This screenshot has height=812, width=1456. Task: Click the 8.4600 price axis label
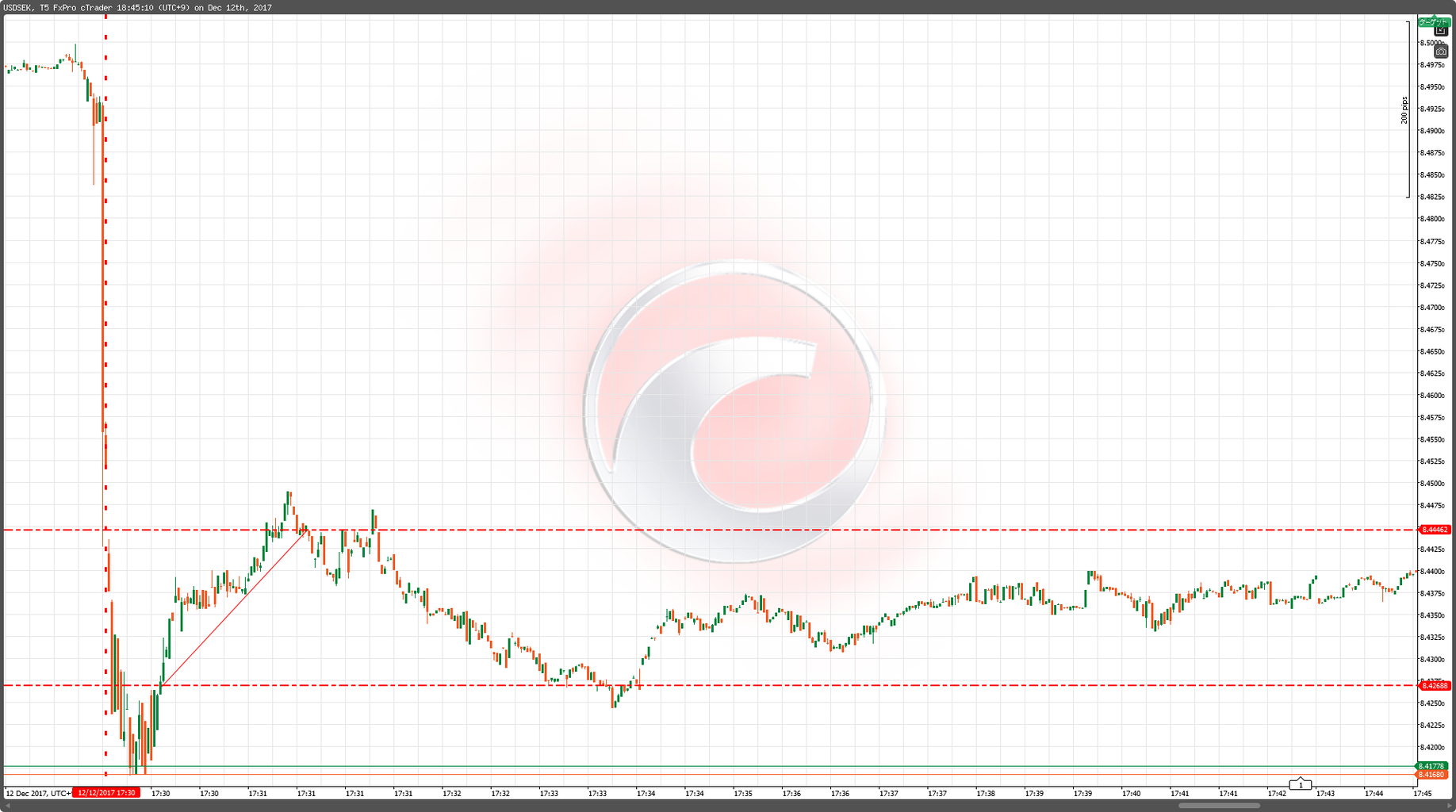[x=1432, y=396]
